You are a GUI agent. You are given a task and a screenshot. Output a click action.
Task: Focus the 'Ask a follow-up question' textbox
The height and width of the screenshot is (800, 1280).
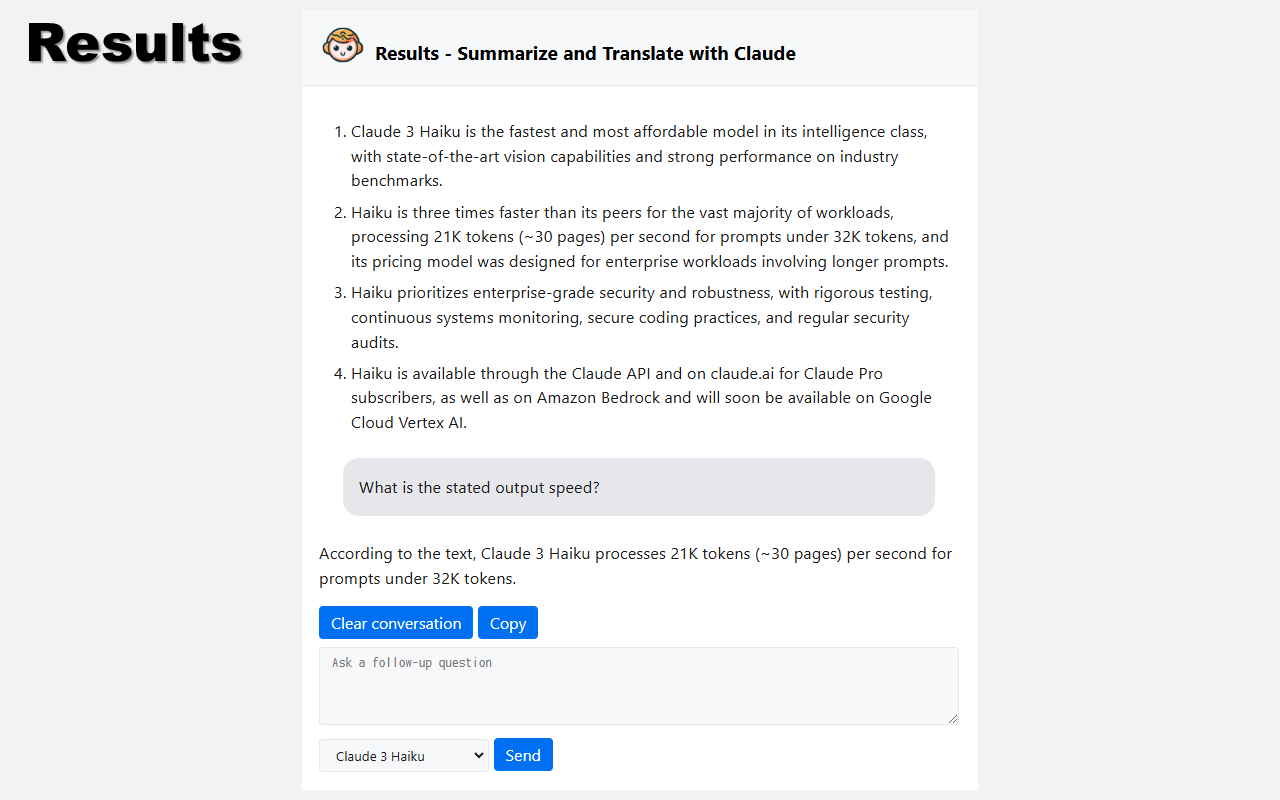pos(638,686)
